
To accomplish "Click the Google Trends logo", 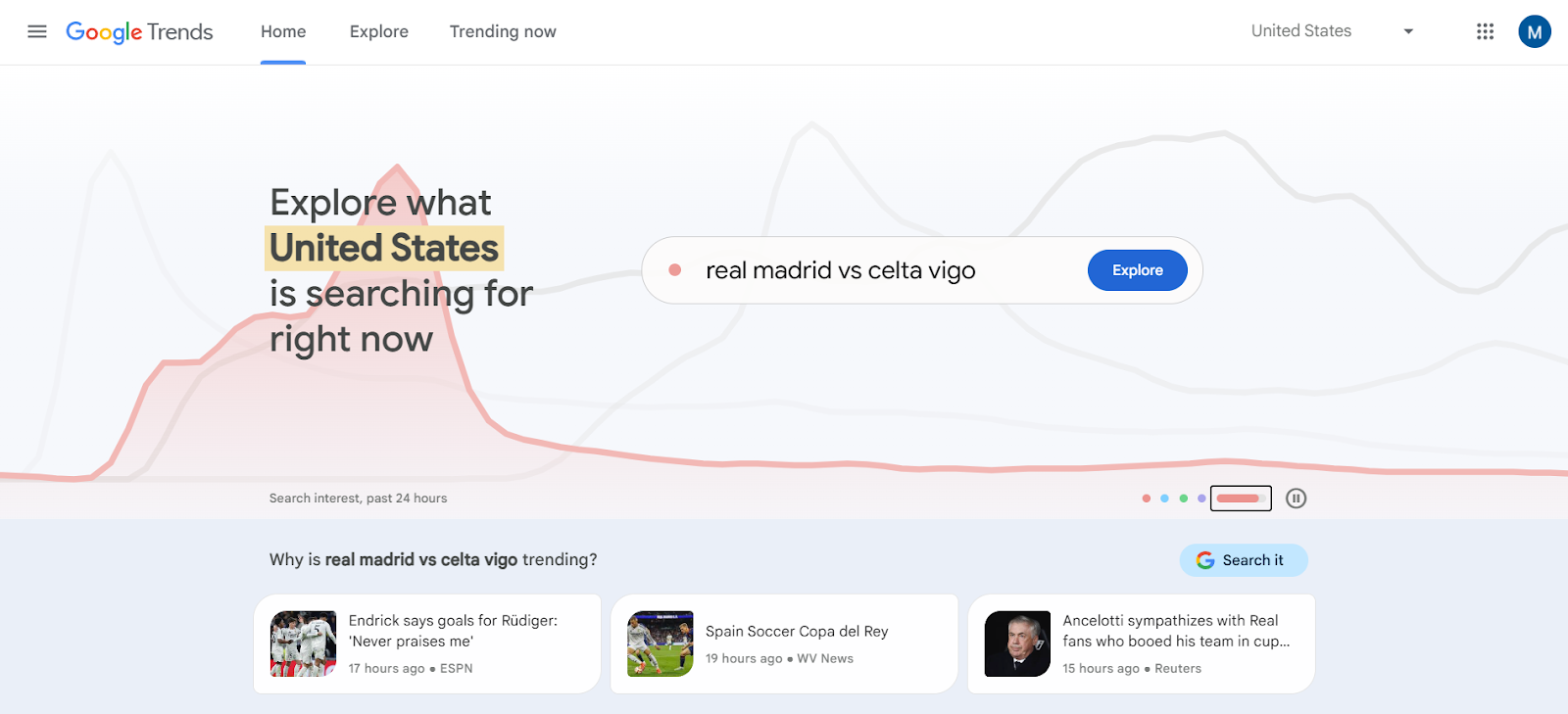I will [x=138, y=31].
